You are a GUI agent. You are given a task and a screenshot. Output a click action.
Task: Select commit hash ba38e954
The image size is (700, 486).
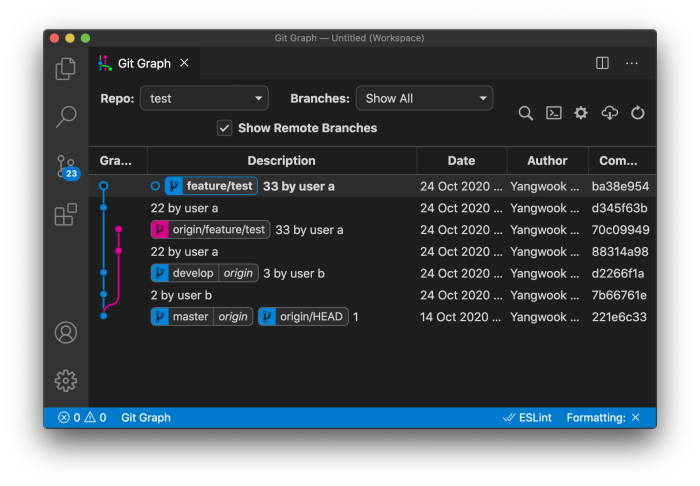pyautogui.click(x=621, y=186)
